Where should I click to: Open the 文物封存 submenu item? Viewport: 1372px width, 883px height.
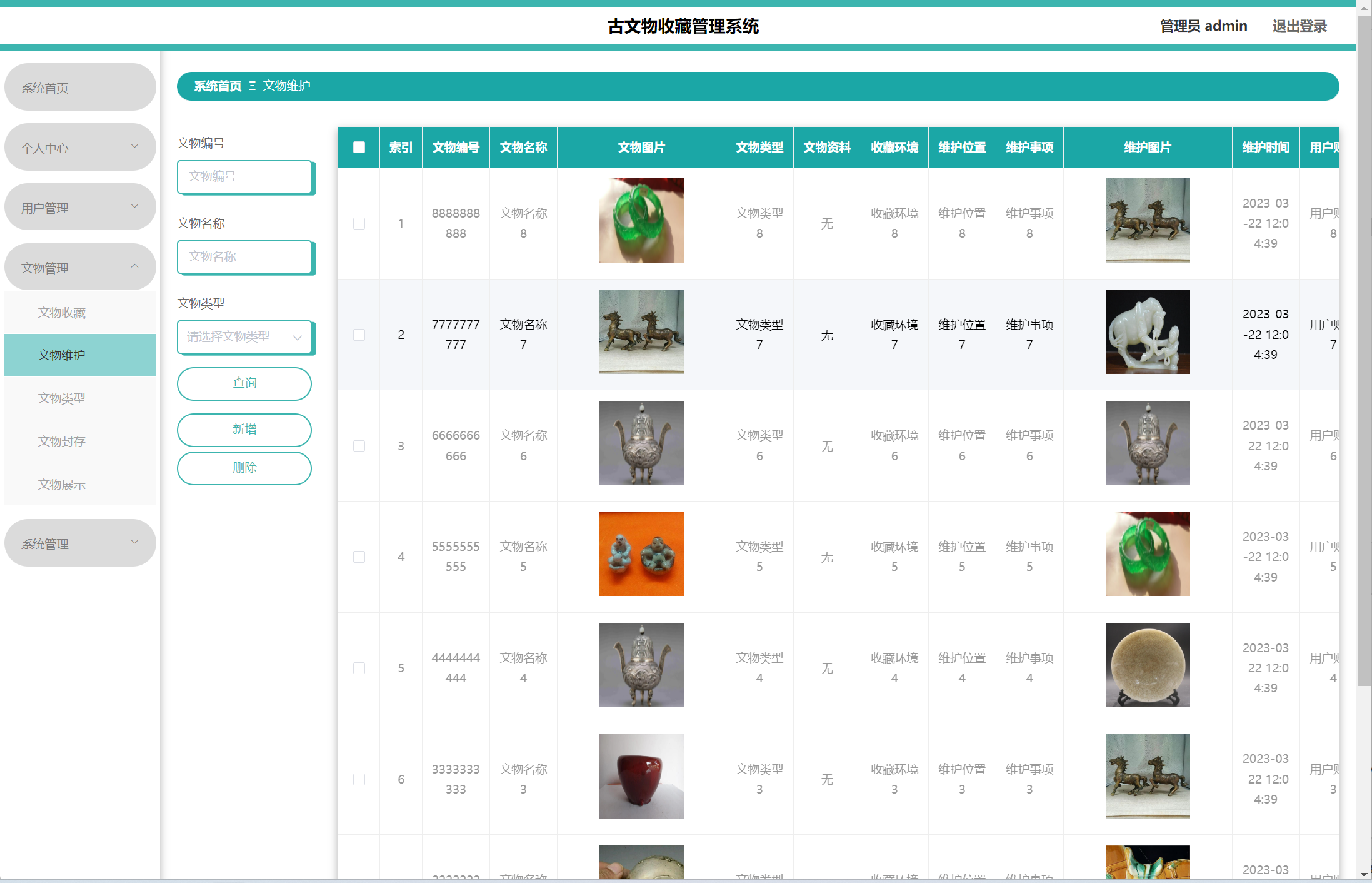[x=62, y=441]
